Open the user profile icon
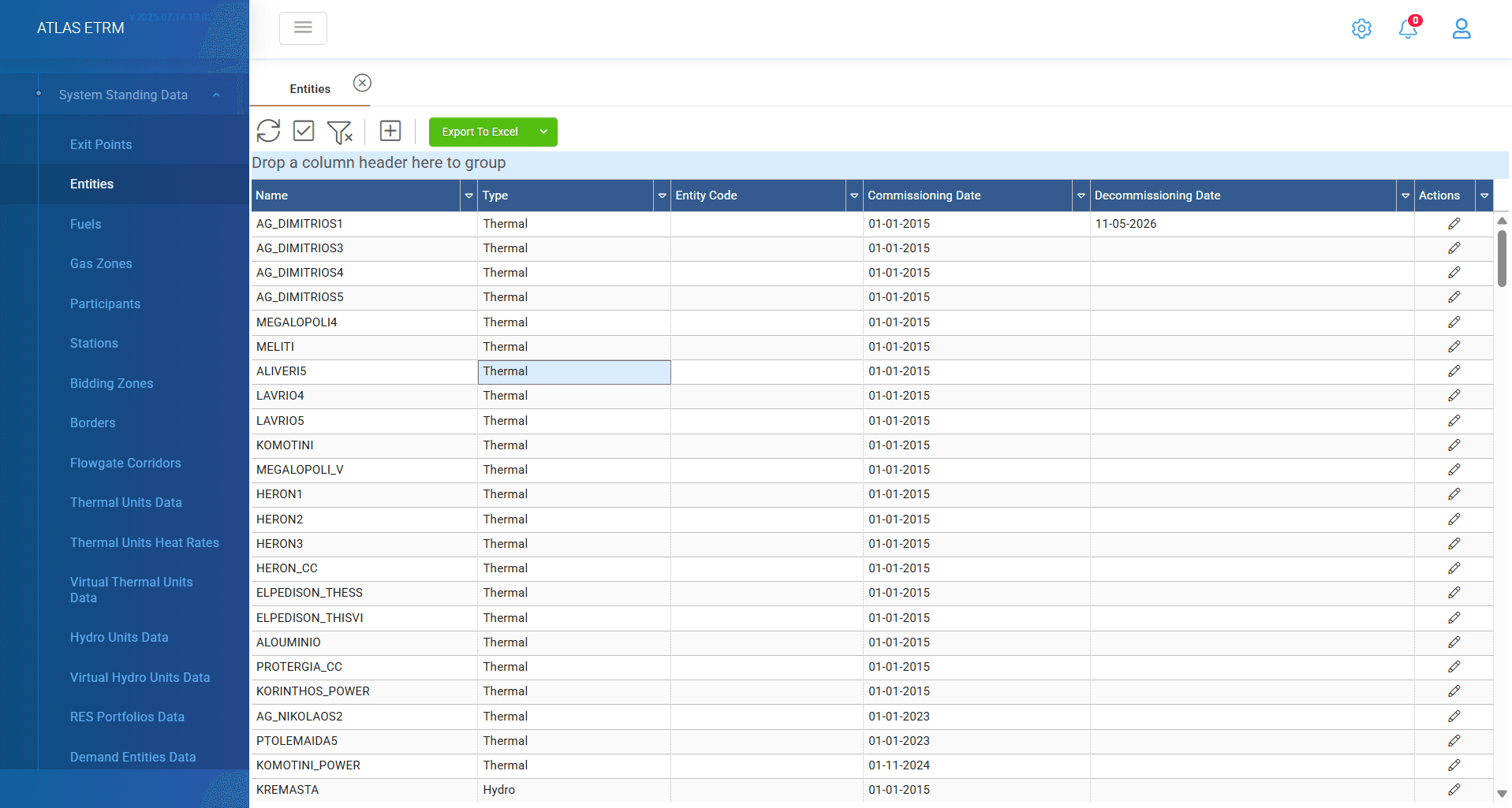Viewport: 1512px width, 808px height. pos(1462,29)
